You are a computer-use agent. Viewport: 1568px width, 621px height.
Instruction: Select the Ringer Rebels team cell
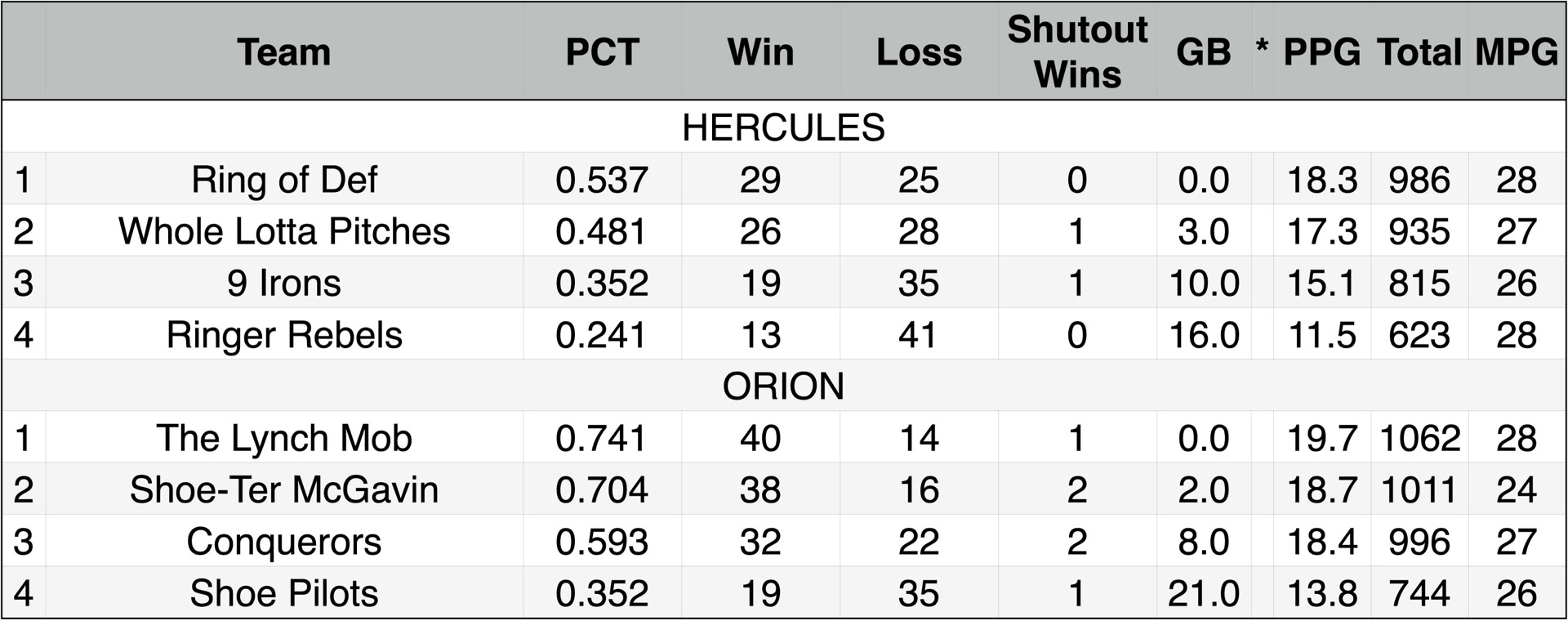[283, 335]
